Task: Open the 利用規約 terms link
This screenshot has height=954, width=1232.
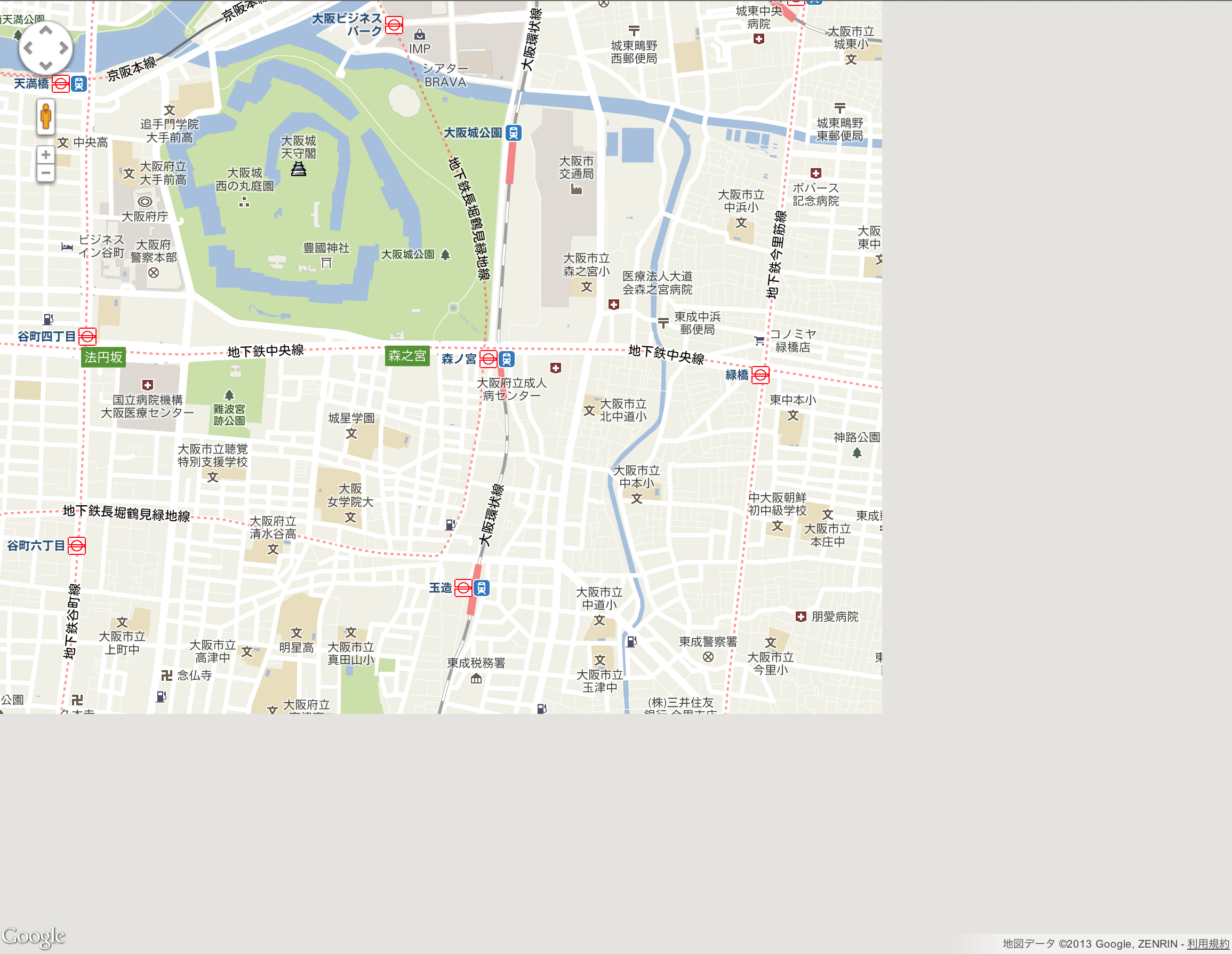Action: point(1208,943)
